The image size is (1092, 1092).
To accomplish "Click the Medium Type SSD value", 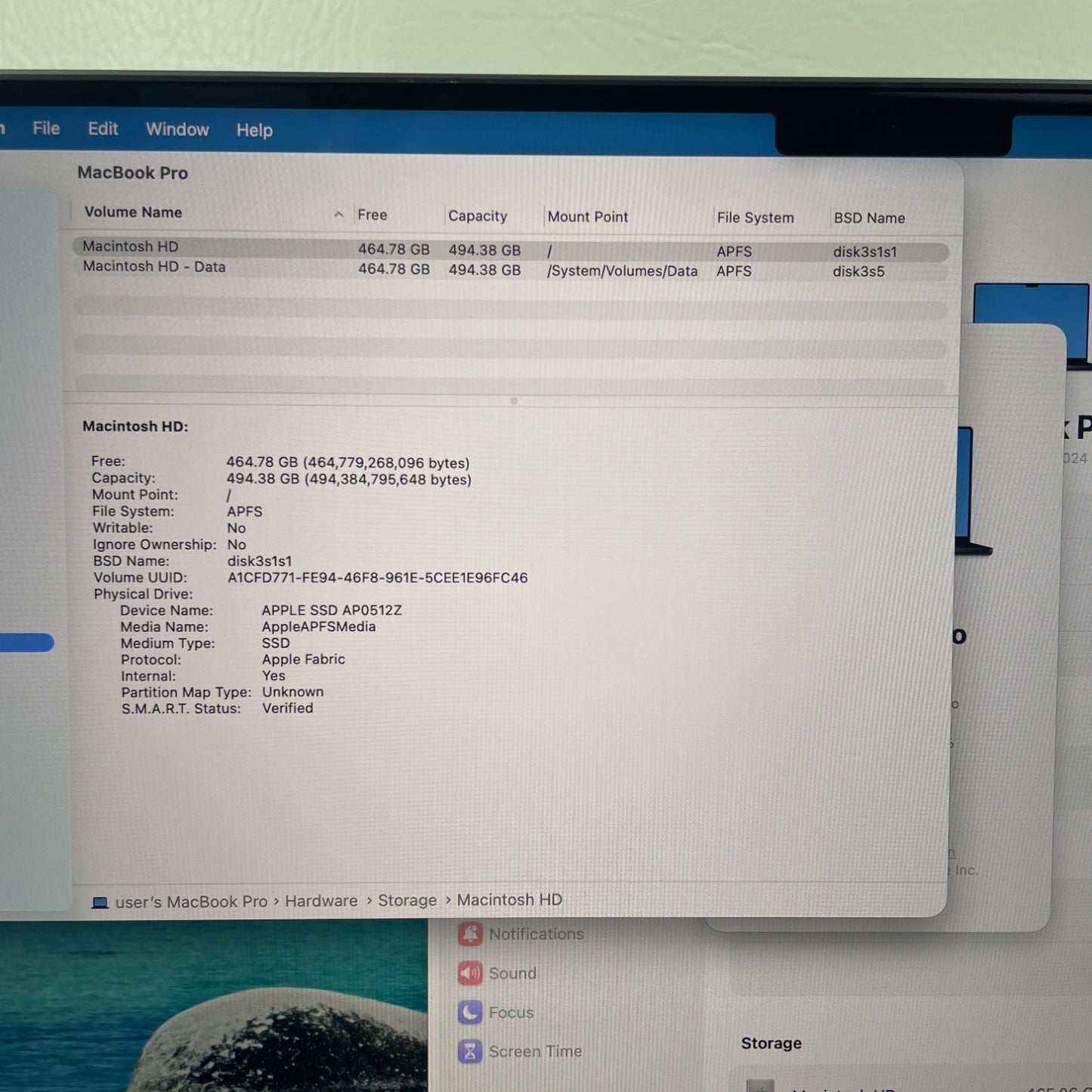I will coord(276,643).
